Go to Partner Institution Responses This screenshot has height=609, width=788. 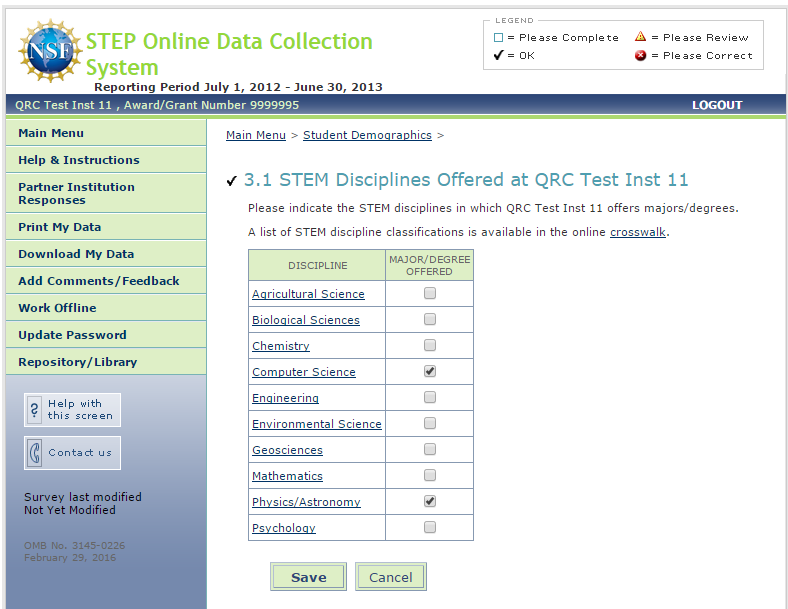[106, 193]
